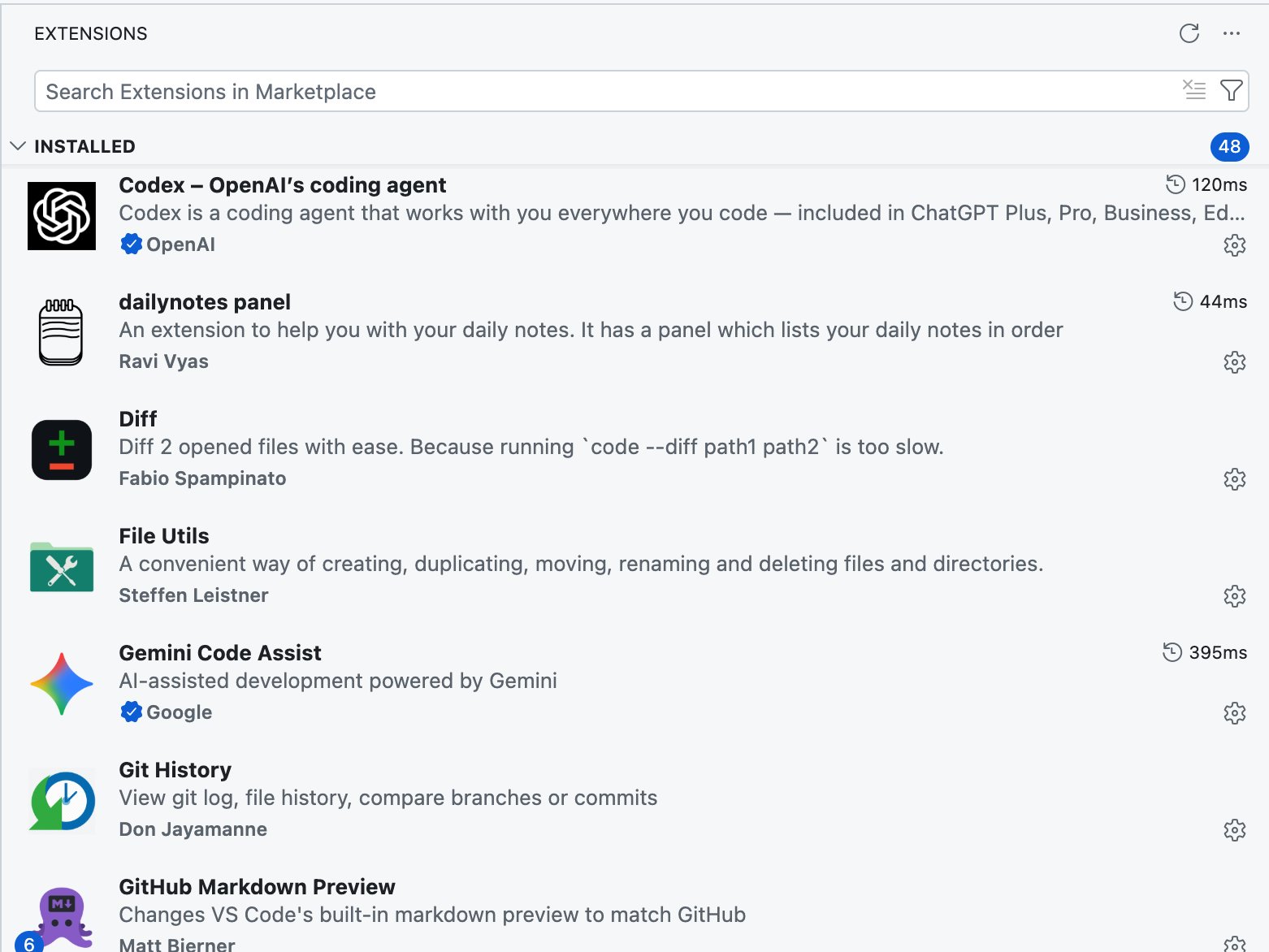Click the 395ms activation time for Gemini
The width and height of the screenshot is (1269, 952).
click(x=1205, y=652)
